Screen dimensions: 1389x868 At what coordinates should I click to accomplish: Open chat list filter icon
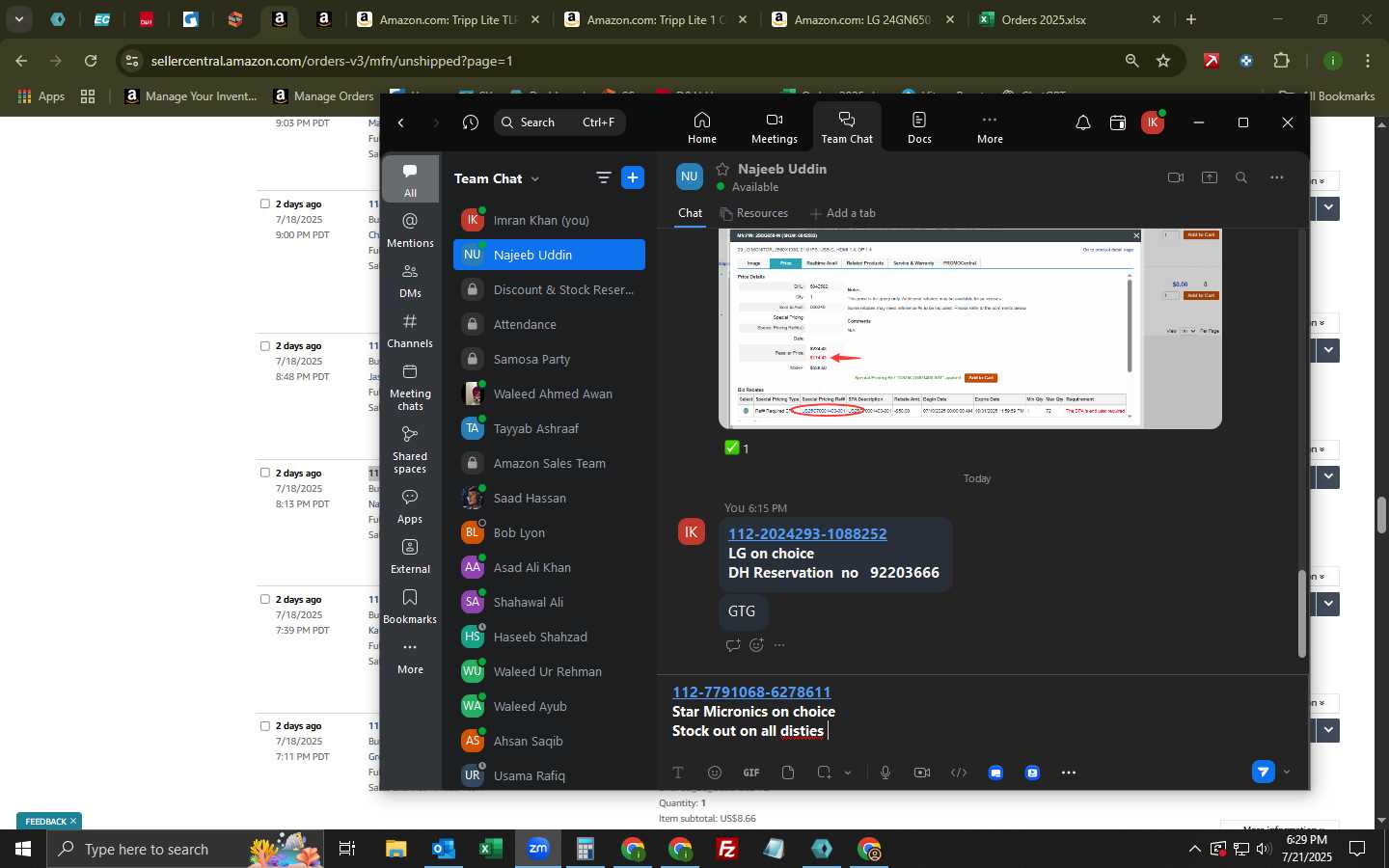604,177
